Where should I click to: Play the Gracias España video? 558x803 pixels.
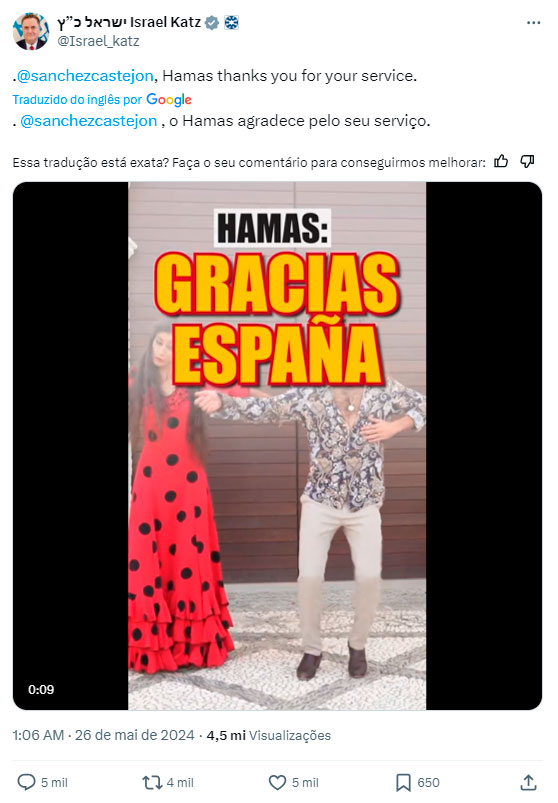(277, 446)
